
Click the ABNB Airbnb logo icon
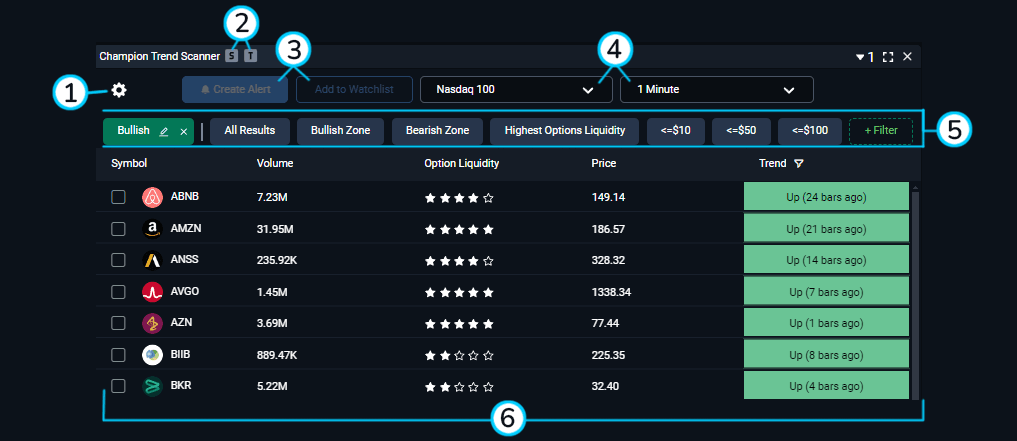click(x=152, y=197)
